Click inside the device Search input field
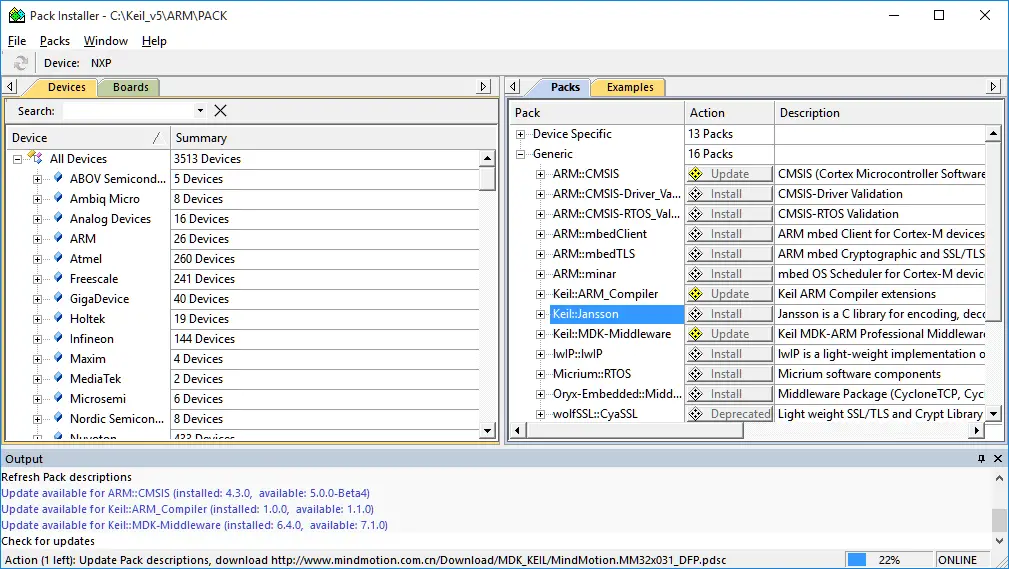 (128, 111)
